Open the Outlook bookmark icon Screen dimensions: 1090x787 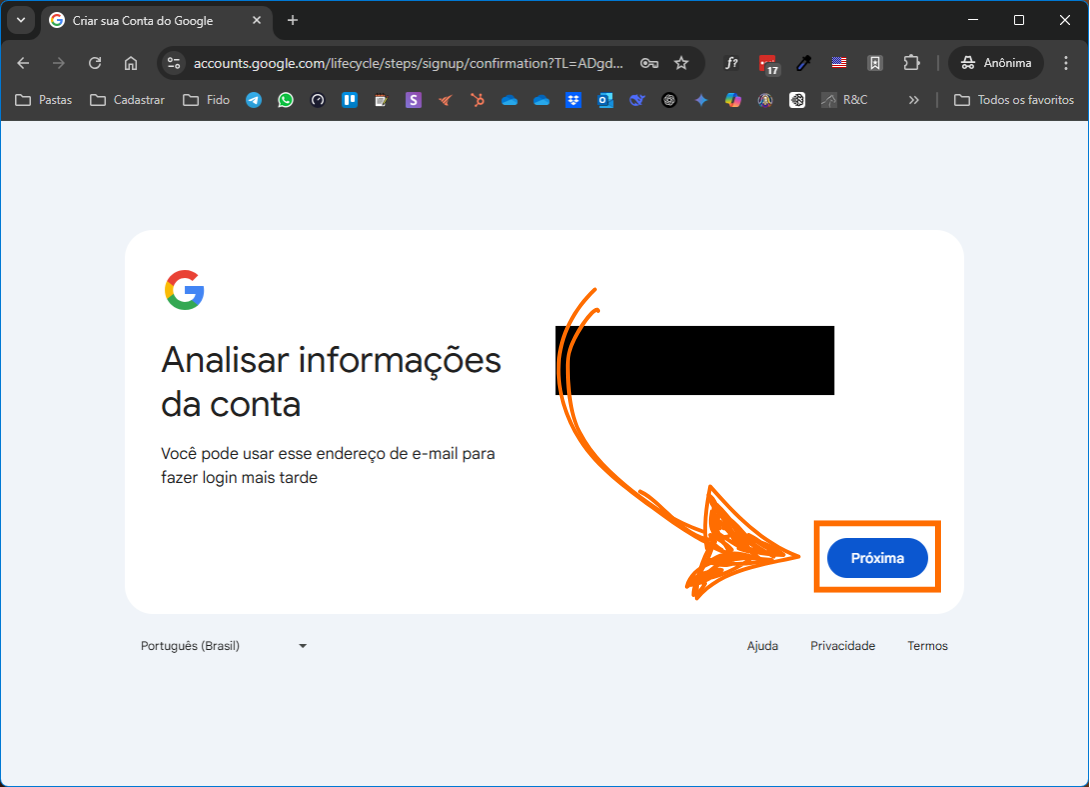click(605, 100)
